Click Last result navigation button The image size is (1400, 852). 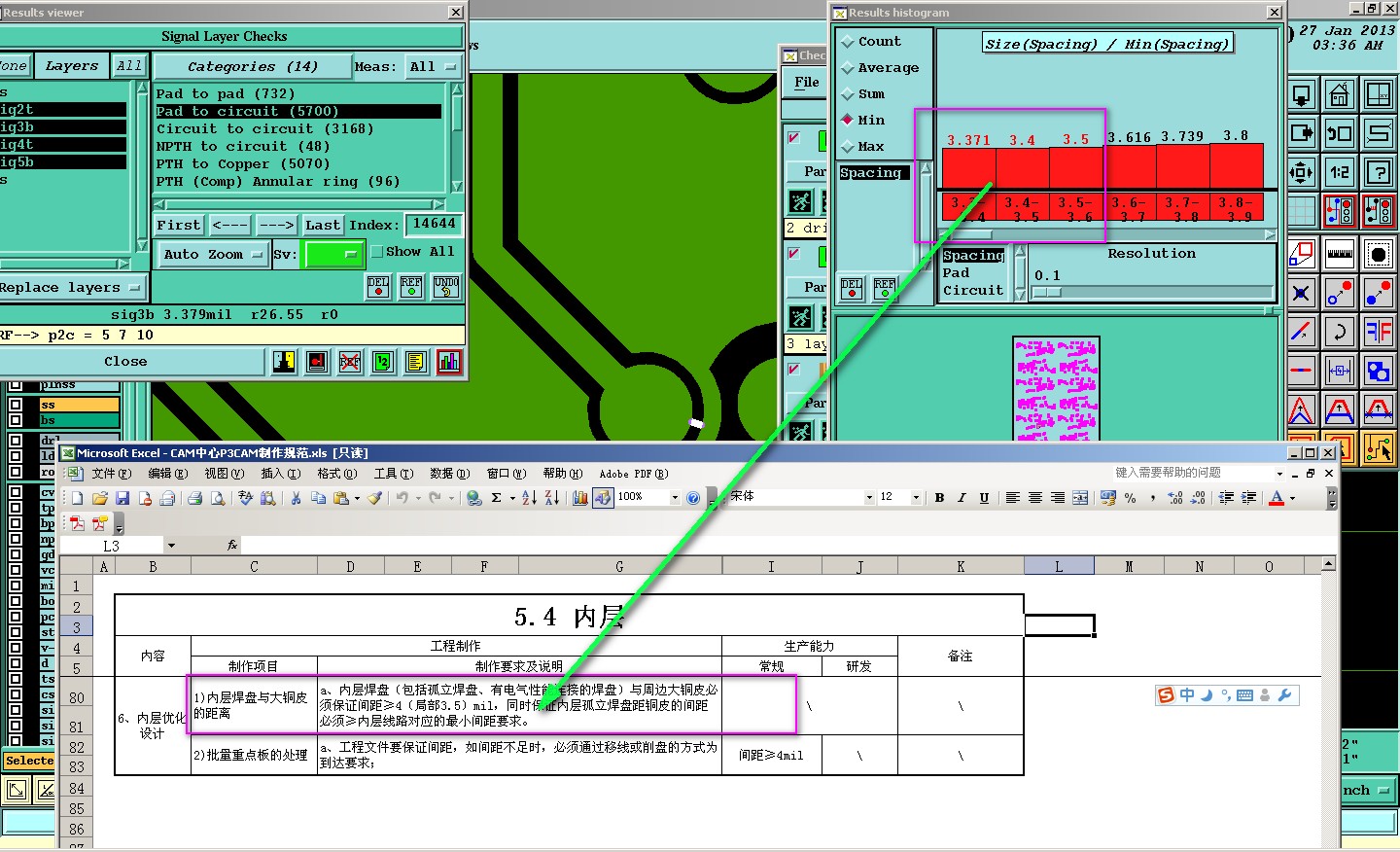[323, 225]
